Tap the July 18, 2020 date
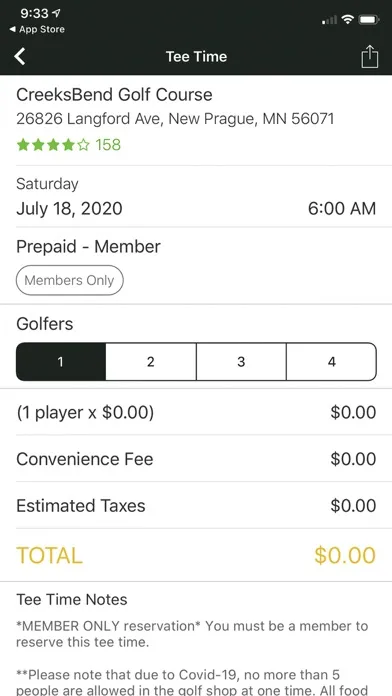This screenshot has width=392, height=696. [x=69, y=209]
